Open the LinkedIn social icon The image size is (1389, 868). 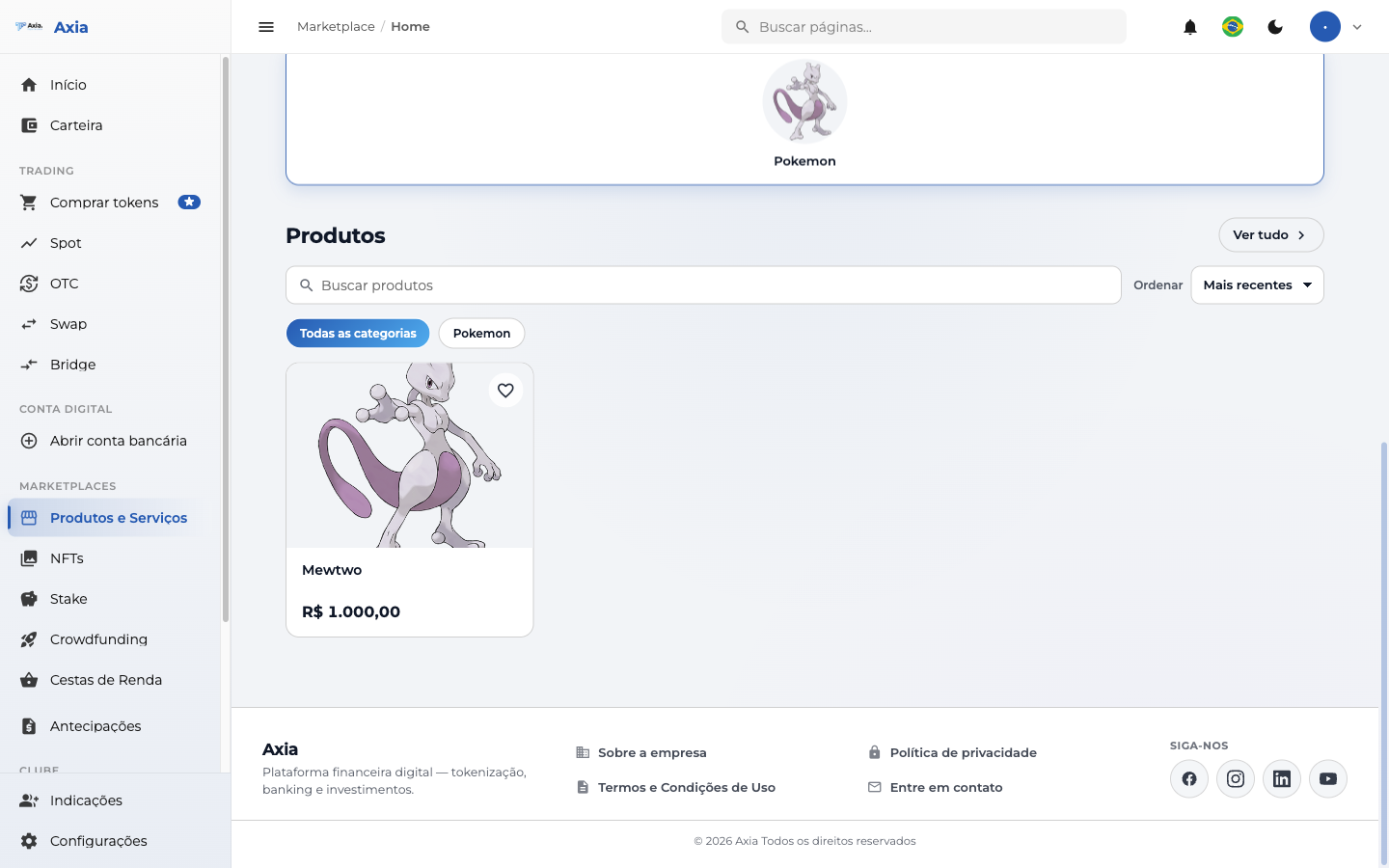(1282, 779)
